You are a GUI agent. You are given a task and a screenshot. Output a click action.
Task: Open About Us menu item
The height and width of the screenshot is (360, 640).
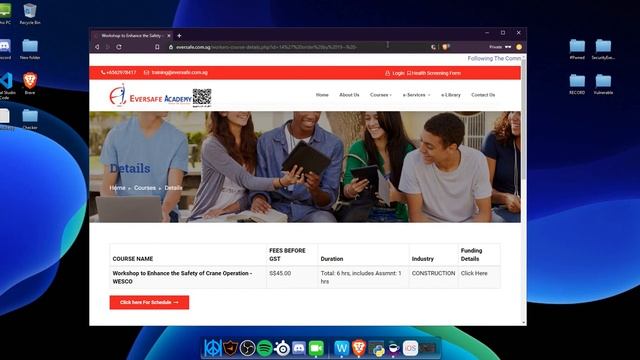pos(349,95)
